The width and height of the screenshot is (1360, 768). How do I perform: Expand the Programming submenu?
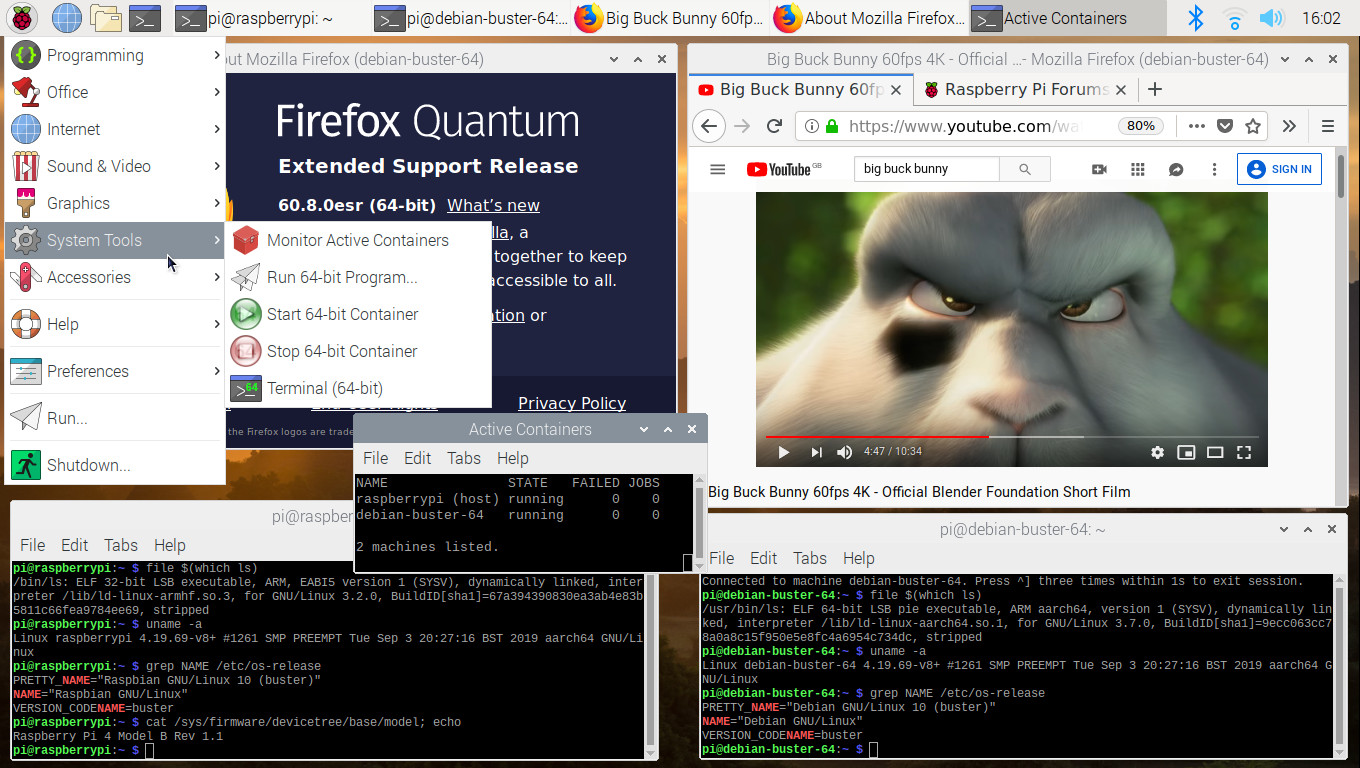click(115, 55)
